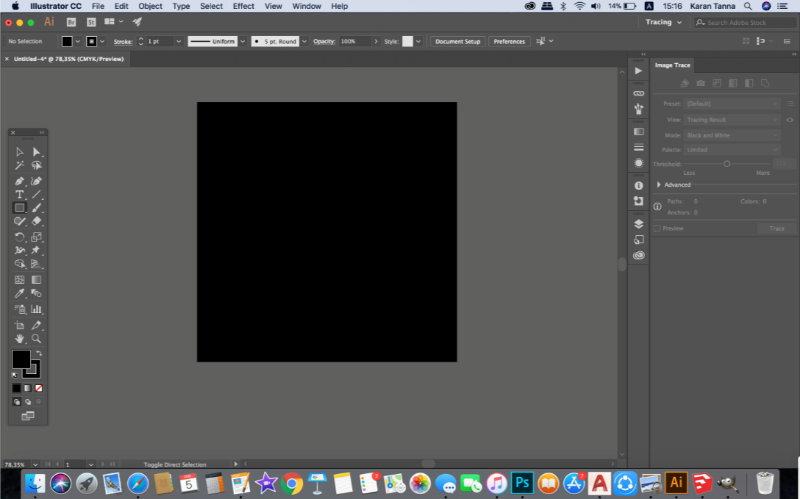
Task: Click the Document Setup button
Action: 458,41
